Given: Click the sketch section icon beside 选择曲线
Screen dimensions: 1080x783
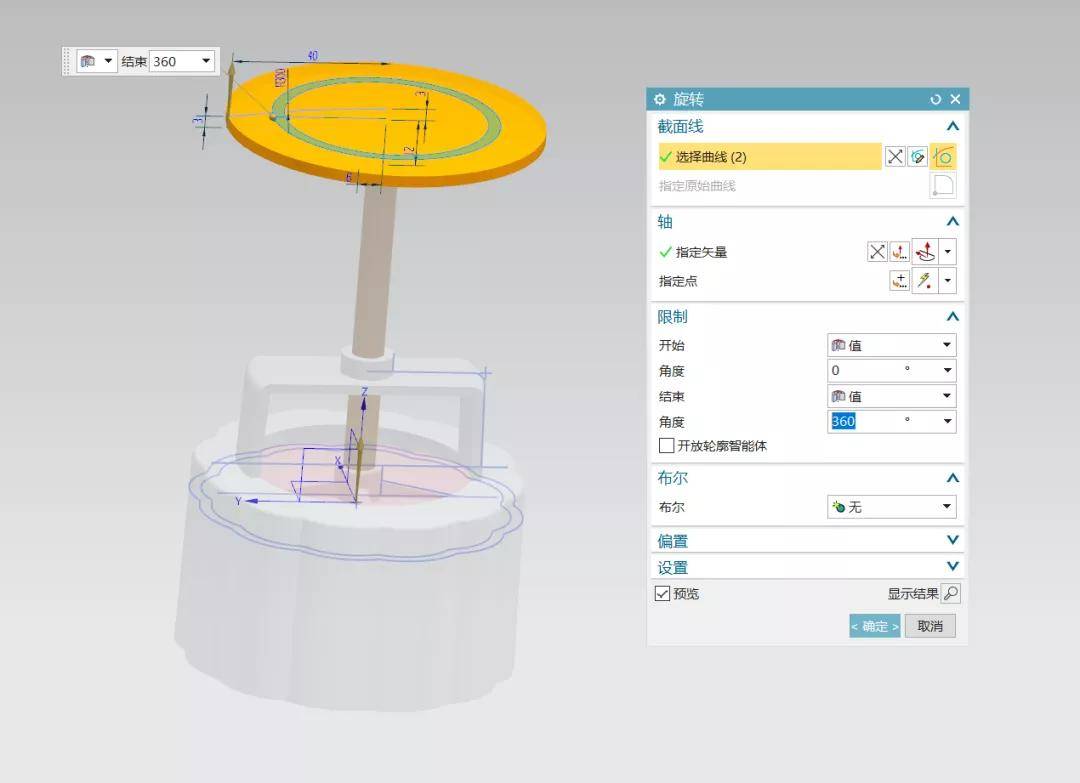Looking at the screenshot, I should coord(917,157).
